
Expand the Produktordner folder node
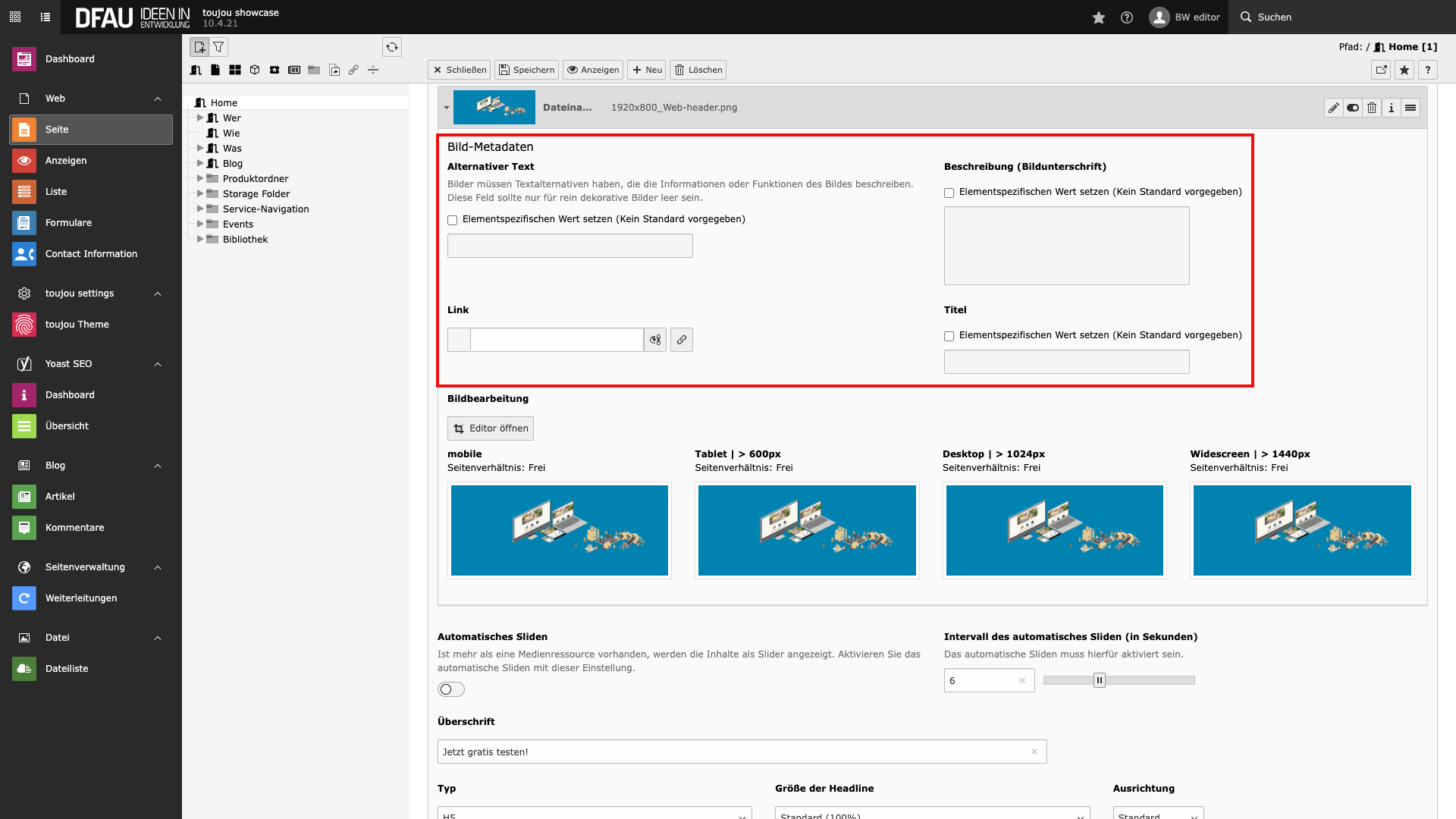(x=200, y=178)
